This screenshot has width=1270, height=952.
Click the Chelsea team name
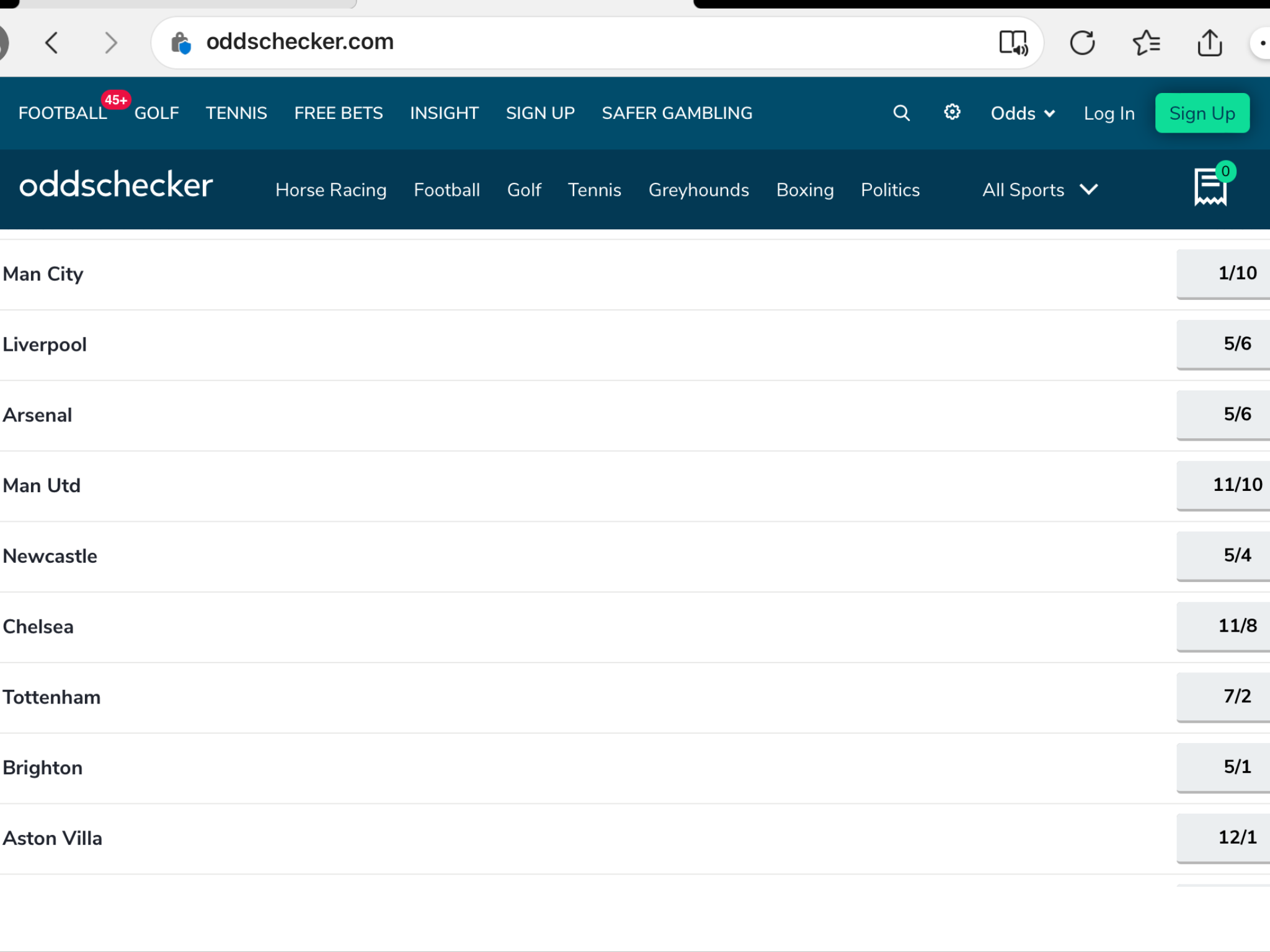tap(38, 627)
